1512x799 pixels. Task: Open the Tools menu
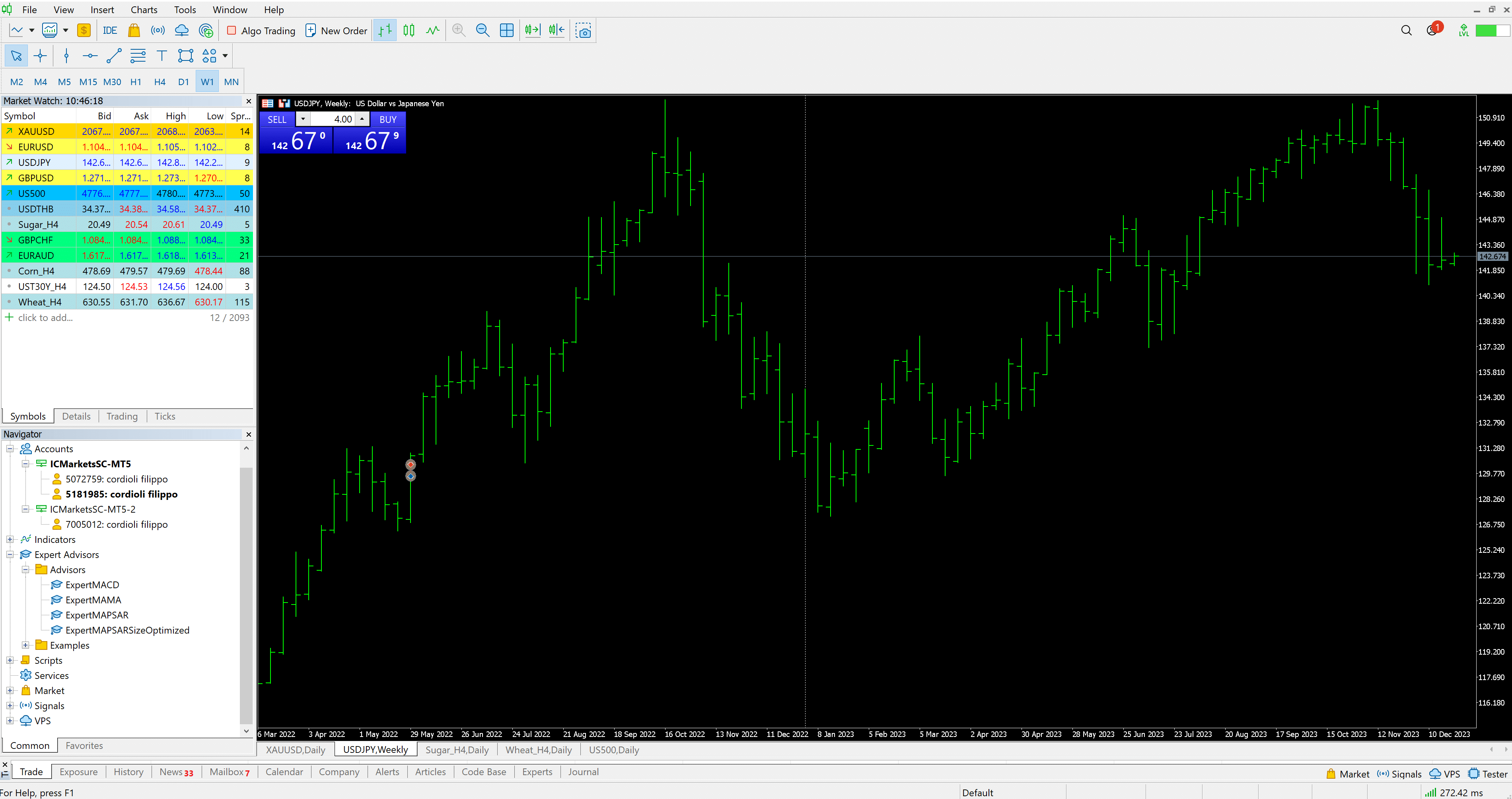[185, 10]
